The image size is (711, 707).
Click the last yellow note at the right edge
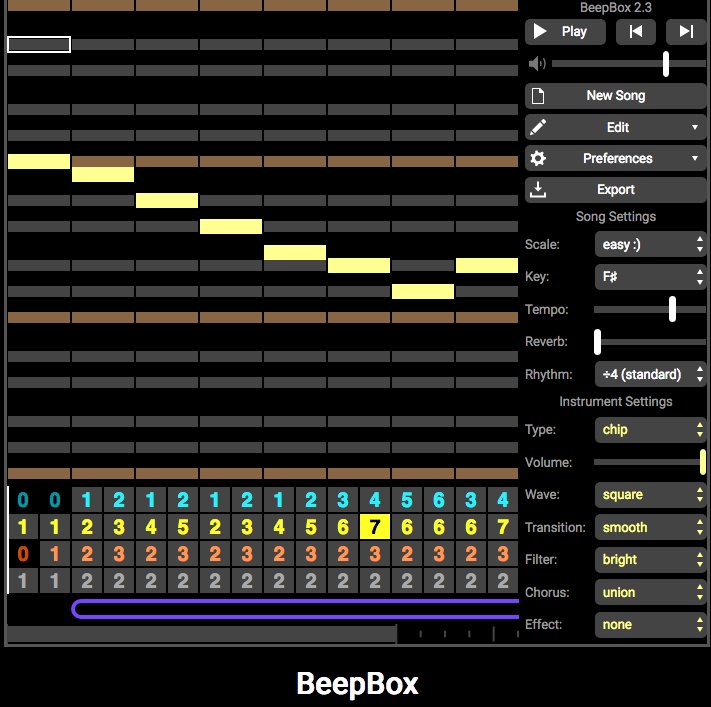click(487, 265)
